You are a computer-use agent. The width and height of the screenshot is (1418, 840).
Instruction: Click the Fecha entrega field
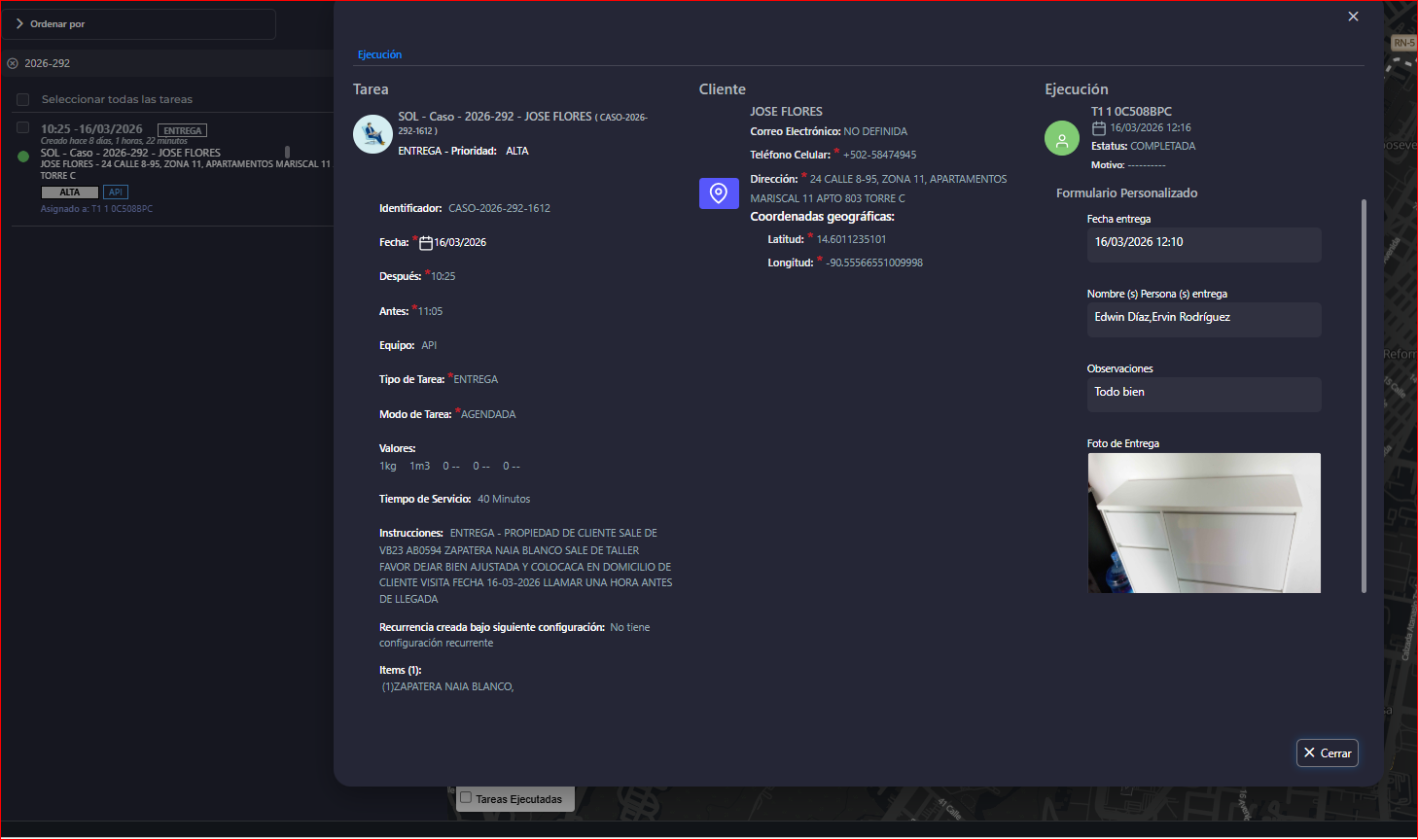1203,243
